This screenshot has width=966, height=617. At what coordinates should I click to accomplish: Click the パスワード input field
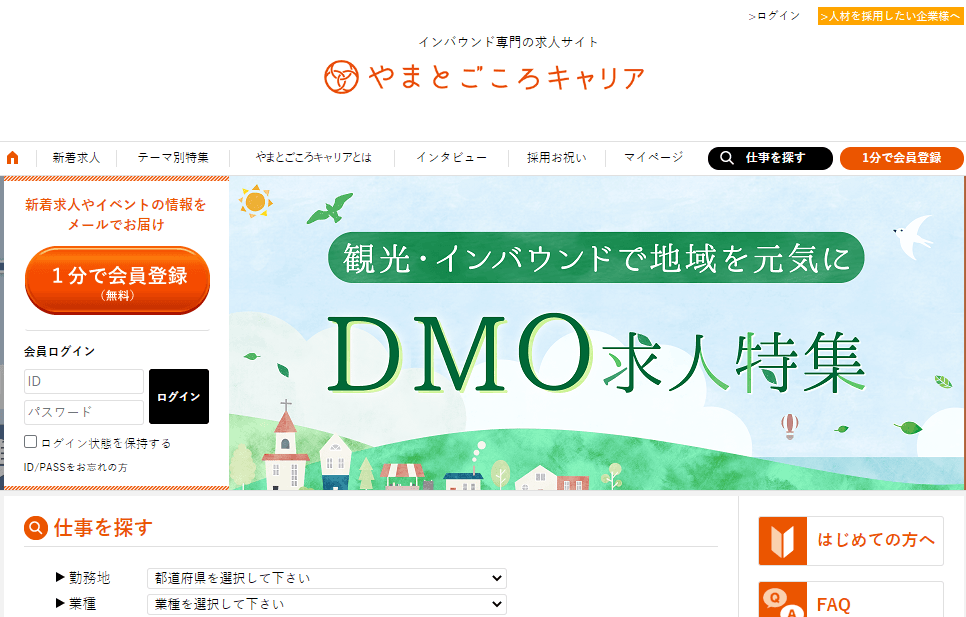[x=84, y=413]
